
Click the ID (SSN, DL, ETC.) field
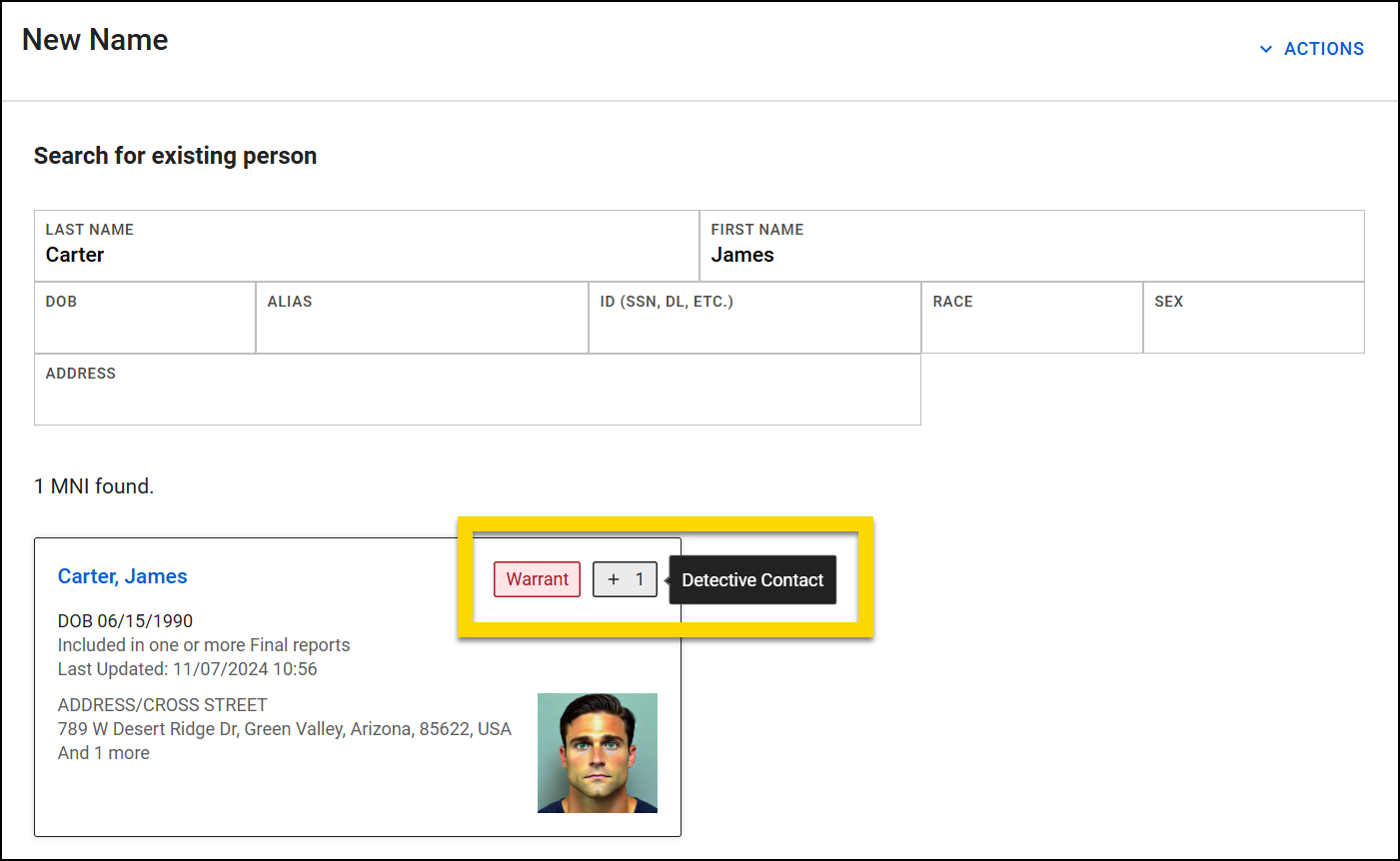(x=753, y=318)
